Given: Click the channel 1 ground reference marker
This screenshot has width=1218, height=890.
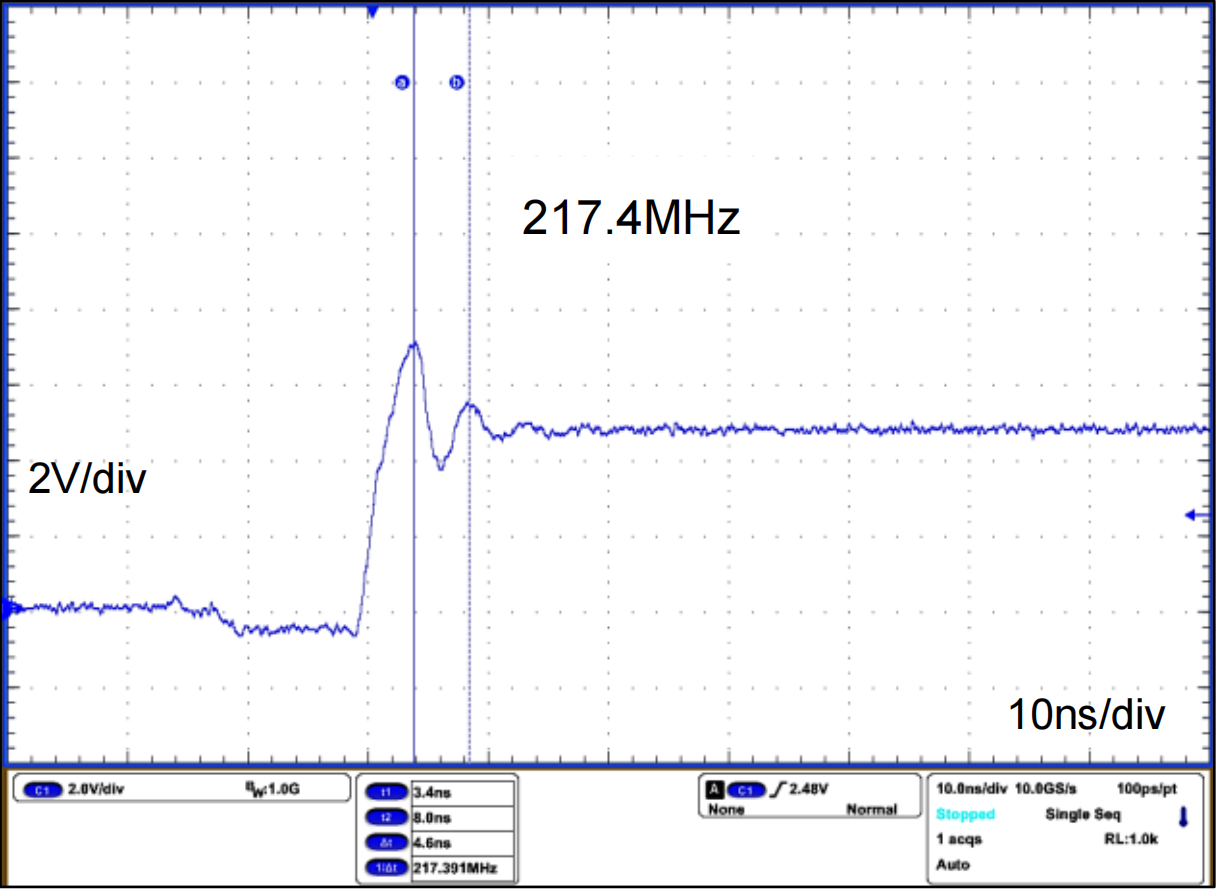Looking at the screenshot, I should pyautogui.click(x=11, y=607).
